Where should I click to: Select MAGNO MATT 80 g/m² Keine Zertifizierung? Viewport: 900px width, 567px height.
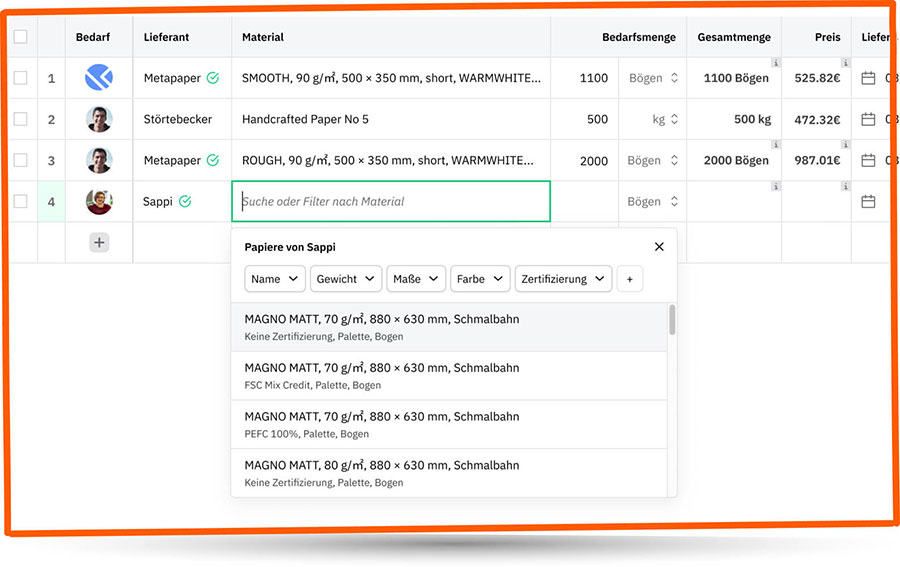point(449,473)
